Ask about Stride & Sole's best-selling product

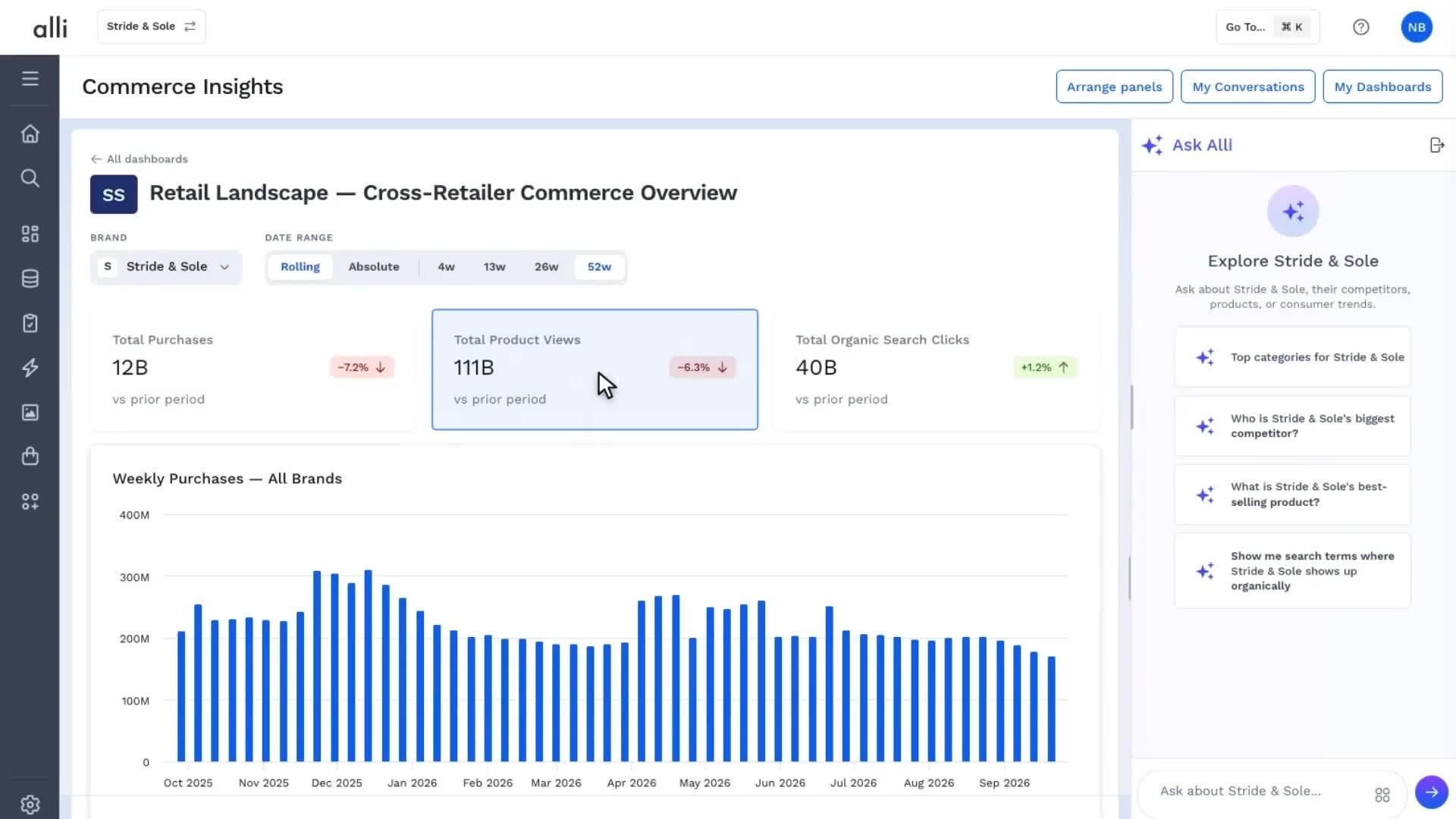click(1292, 494)
